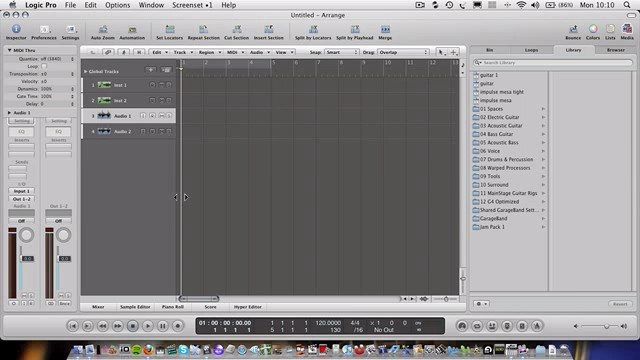Click the Insert Section icon
640x360 pixels.
click(x=269, y=29)
